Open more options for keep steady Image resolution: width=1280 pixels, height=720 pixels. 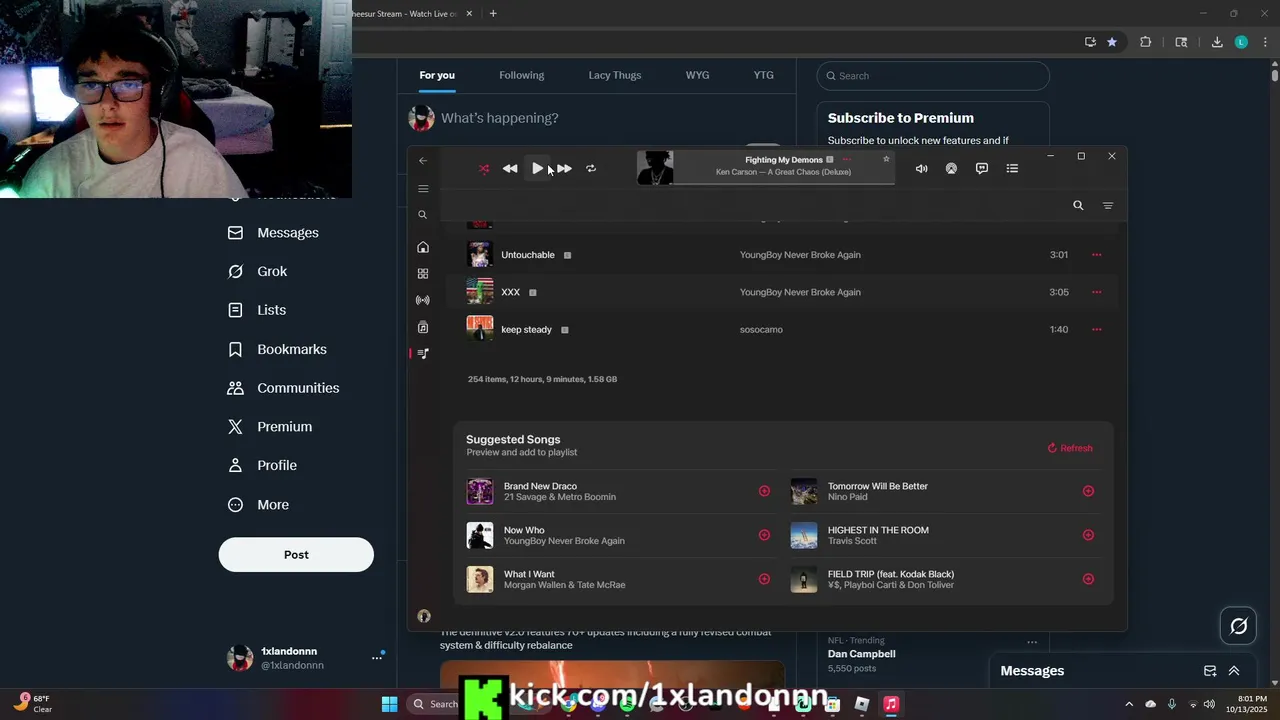[x=1097, y=329]
